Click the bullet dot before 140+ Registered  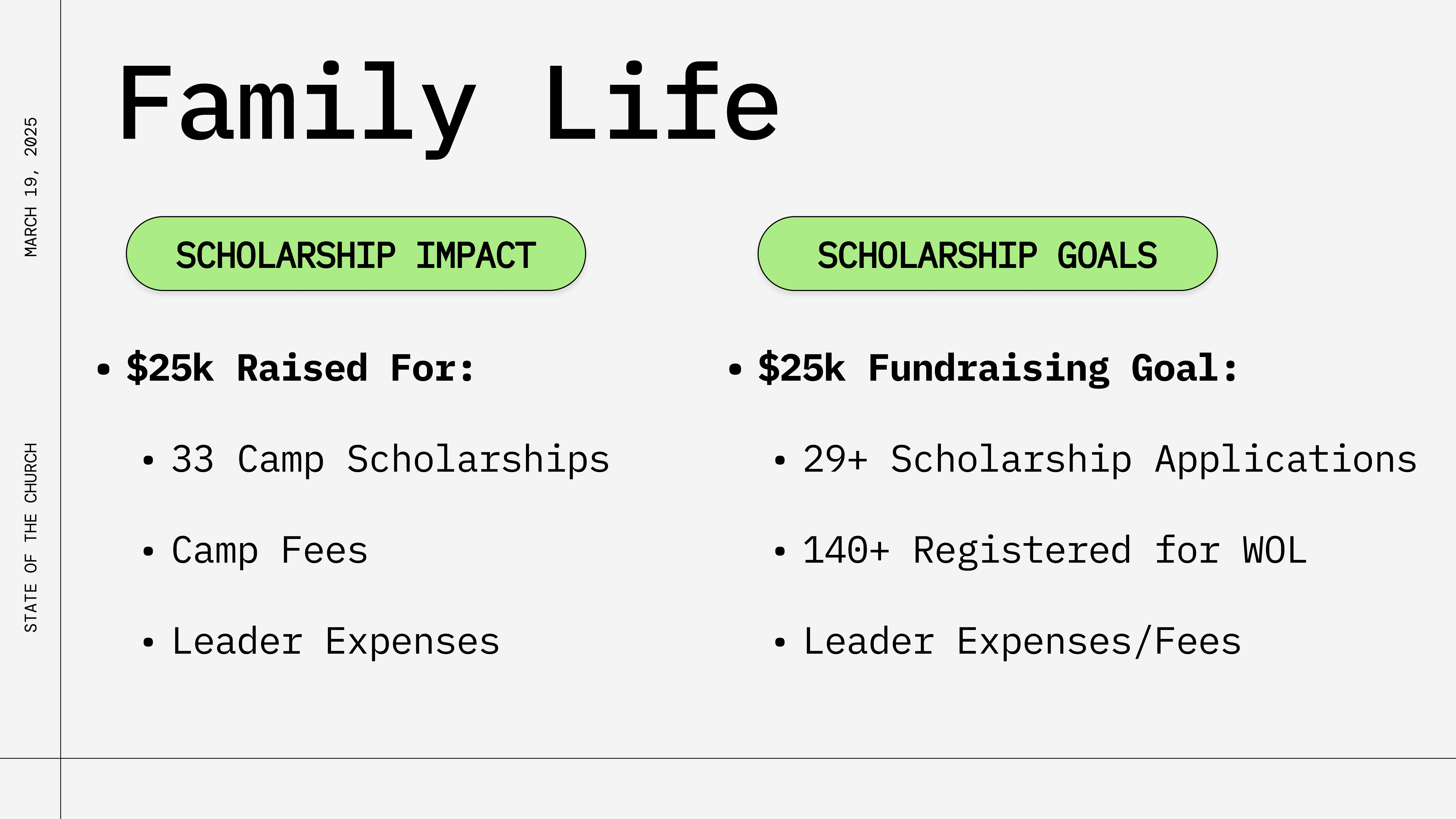(780, 552)
